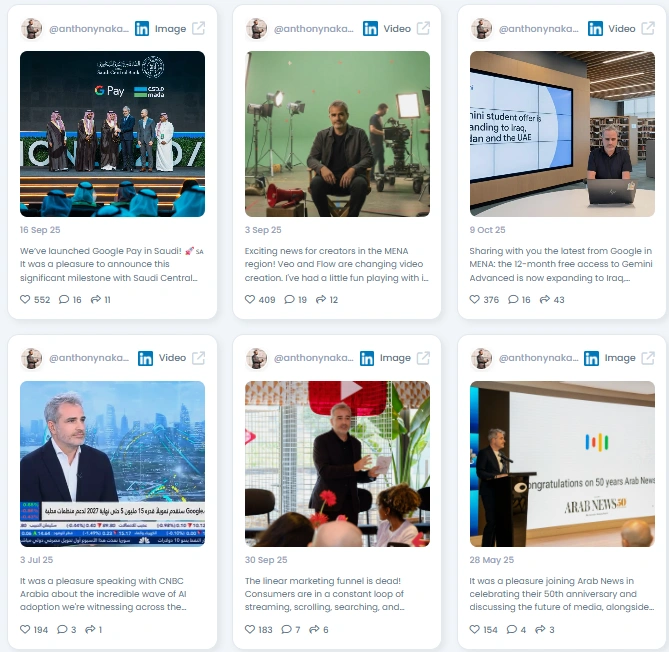
Task: Click profile avatar on 30 Sep post
Action: coord(256,358)
